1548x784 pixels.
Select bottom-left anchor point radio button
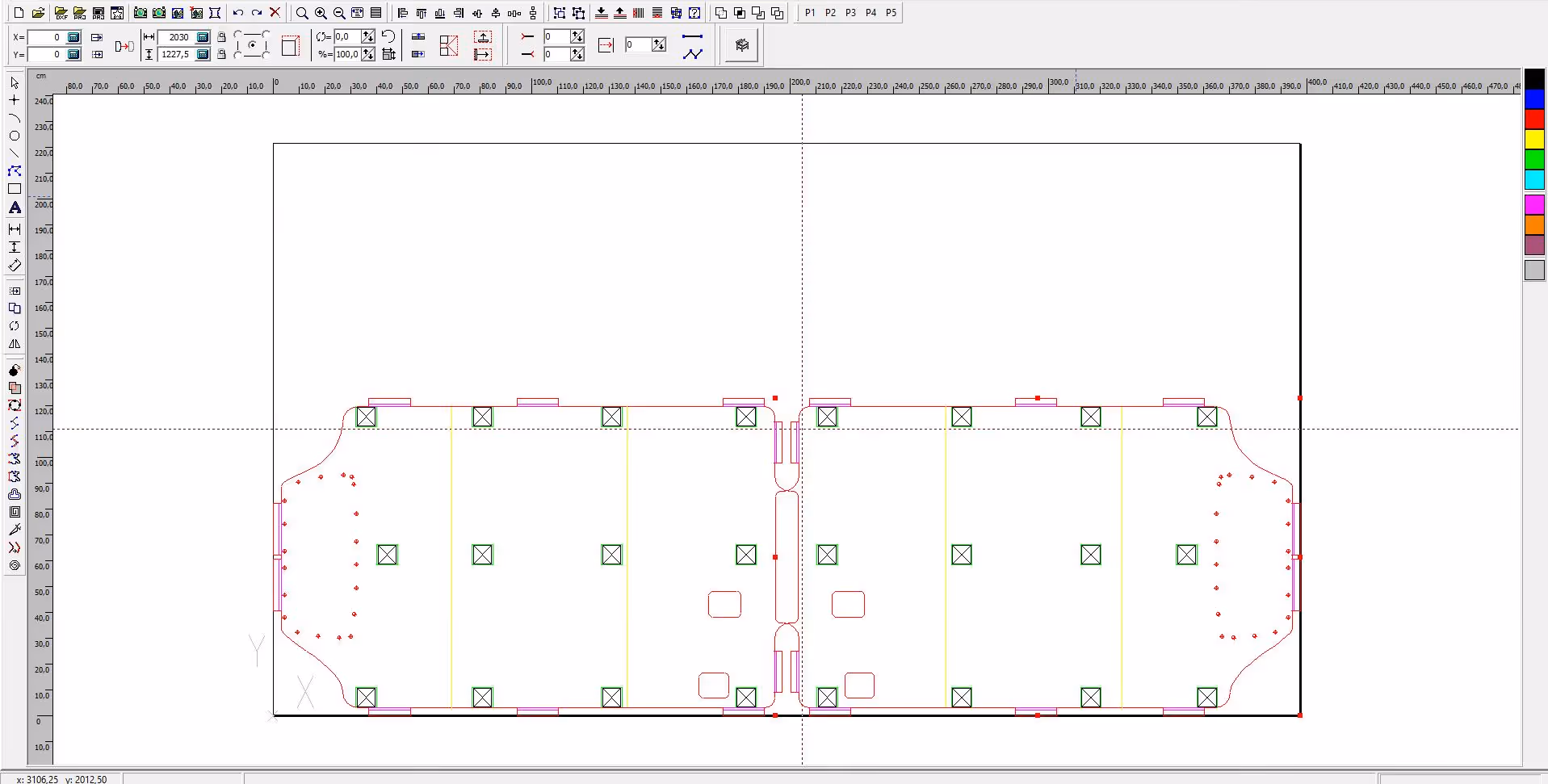pyautogui.click(x=237, y=56)
